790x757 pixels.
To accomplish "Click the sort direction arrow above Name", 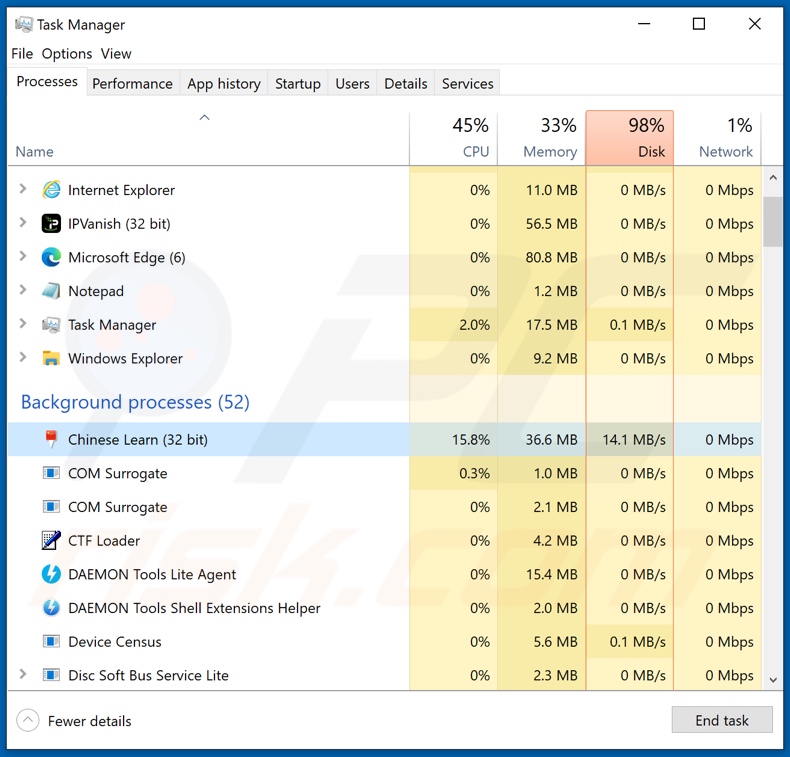I will (x=204, y=118).
